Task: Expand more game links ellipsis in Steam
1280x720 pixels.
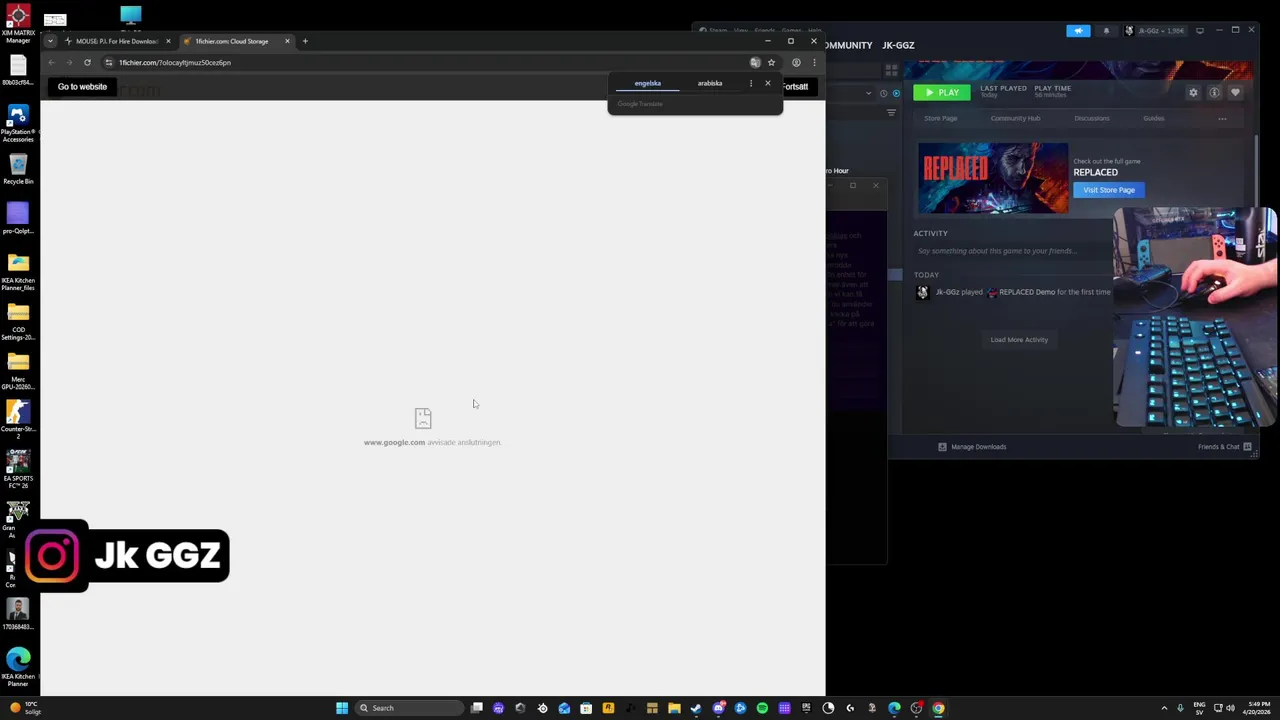Action: coord(1222,118)
